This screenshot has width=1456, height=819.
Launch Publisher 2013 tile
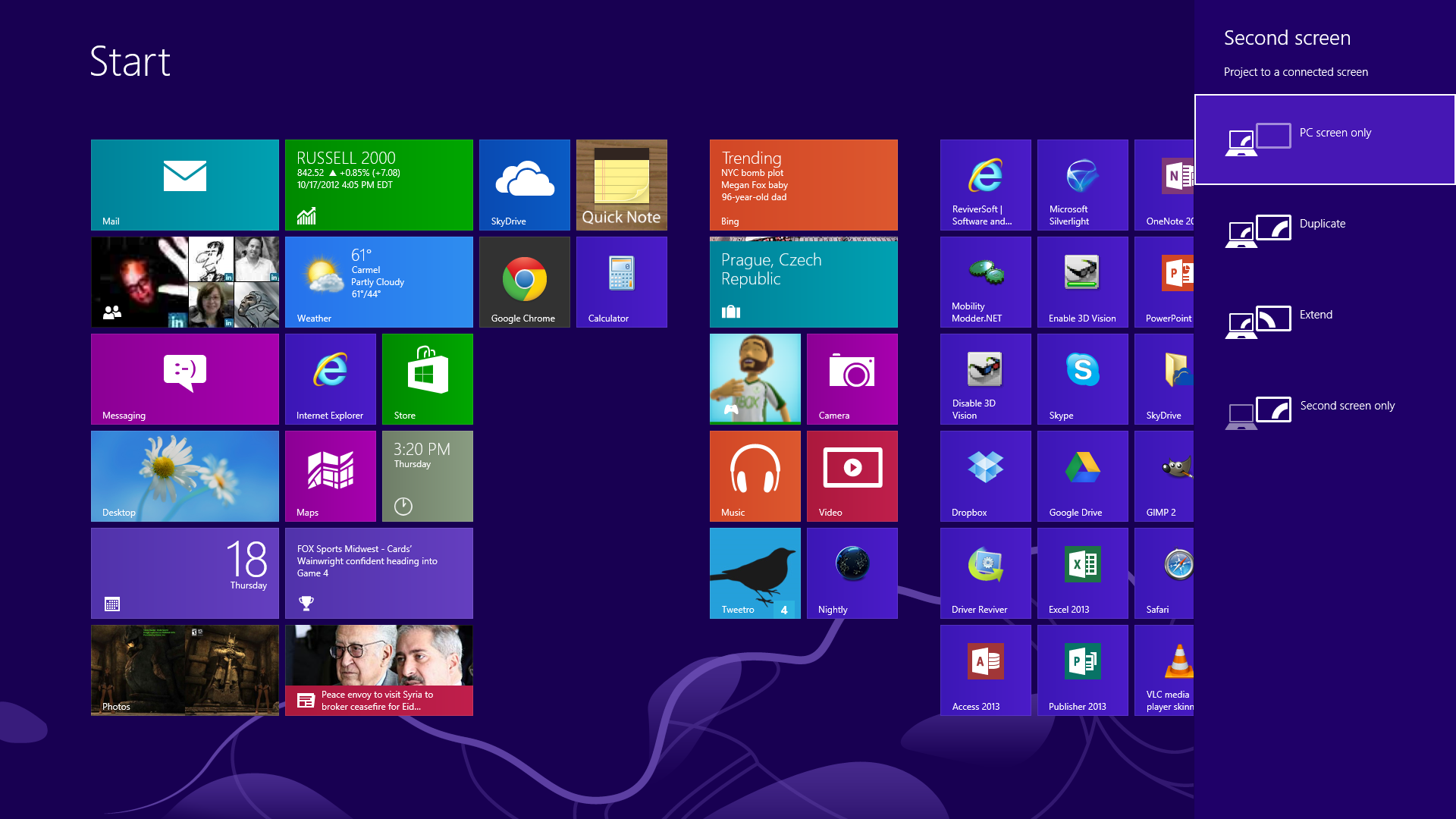[x=1083, y=670]
